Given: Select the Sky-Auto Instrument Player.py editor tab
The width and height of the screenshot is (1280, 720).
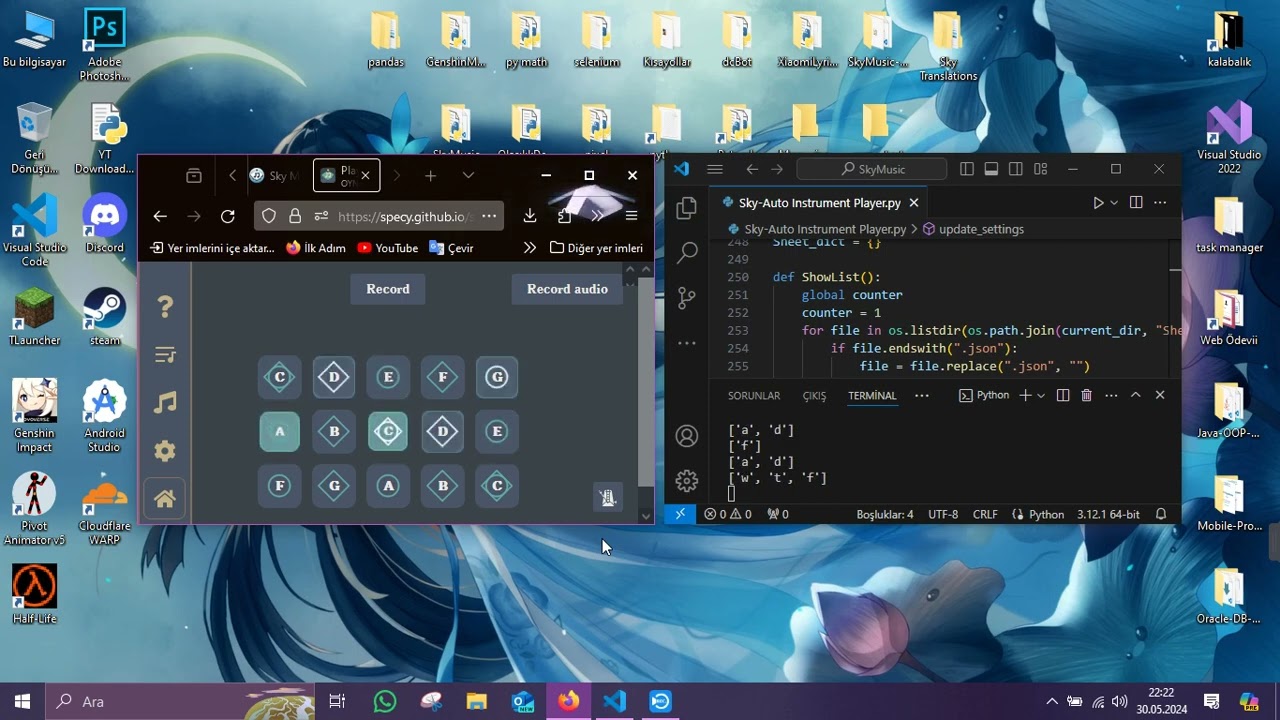Looking at the screenshot, I should pyautogui.click(x=818, y=202).
